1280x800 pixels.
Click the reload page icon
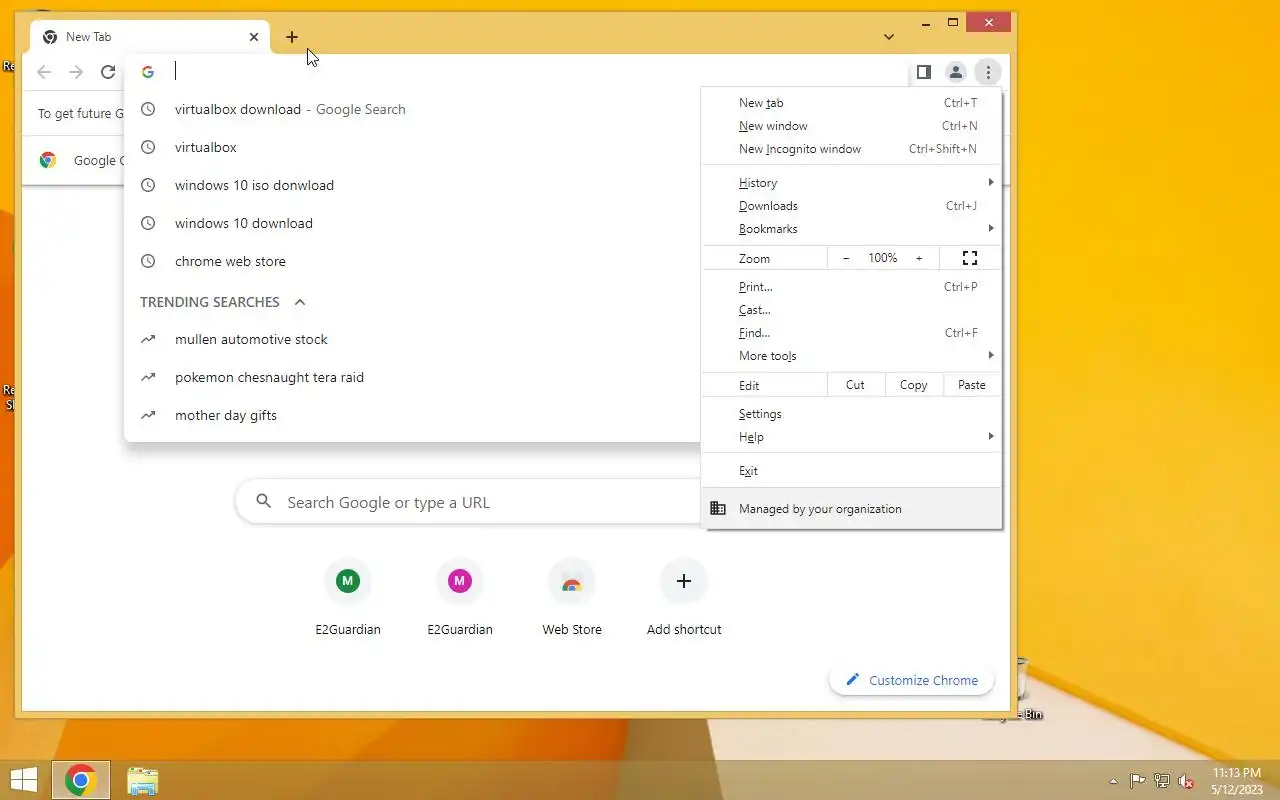coord(108,72)
